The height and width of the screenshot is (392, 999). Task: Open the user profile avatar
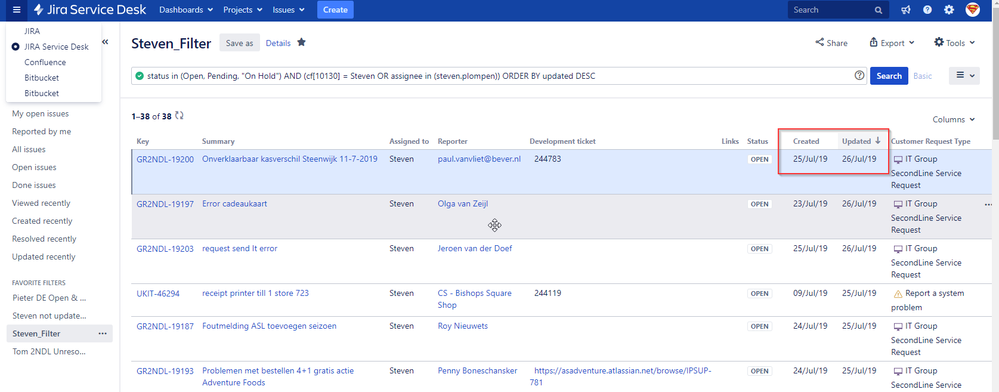point(972,10)
